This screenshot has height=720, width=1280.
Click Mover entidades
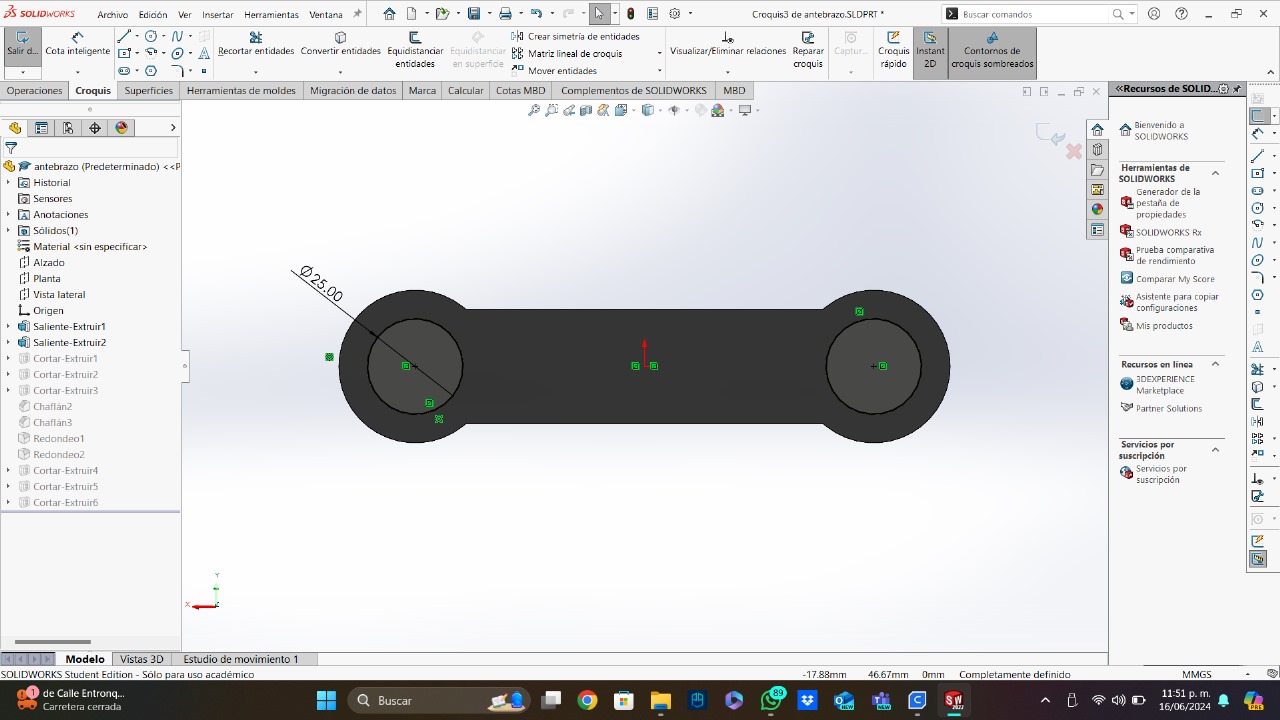(x=554, y=71)
